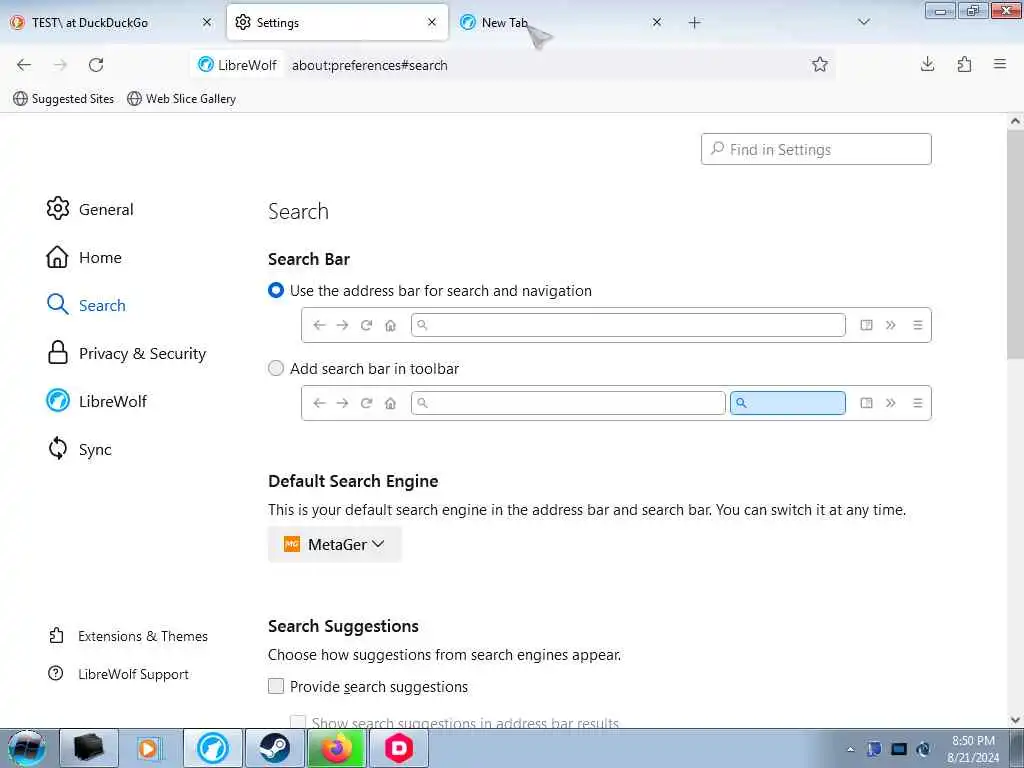Click the house icon beside Home
Viewport: 1024px width, 768px height.
57,257
